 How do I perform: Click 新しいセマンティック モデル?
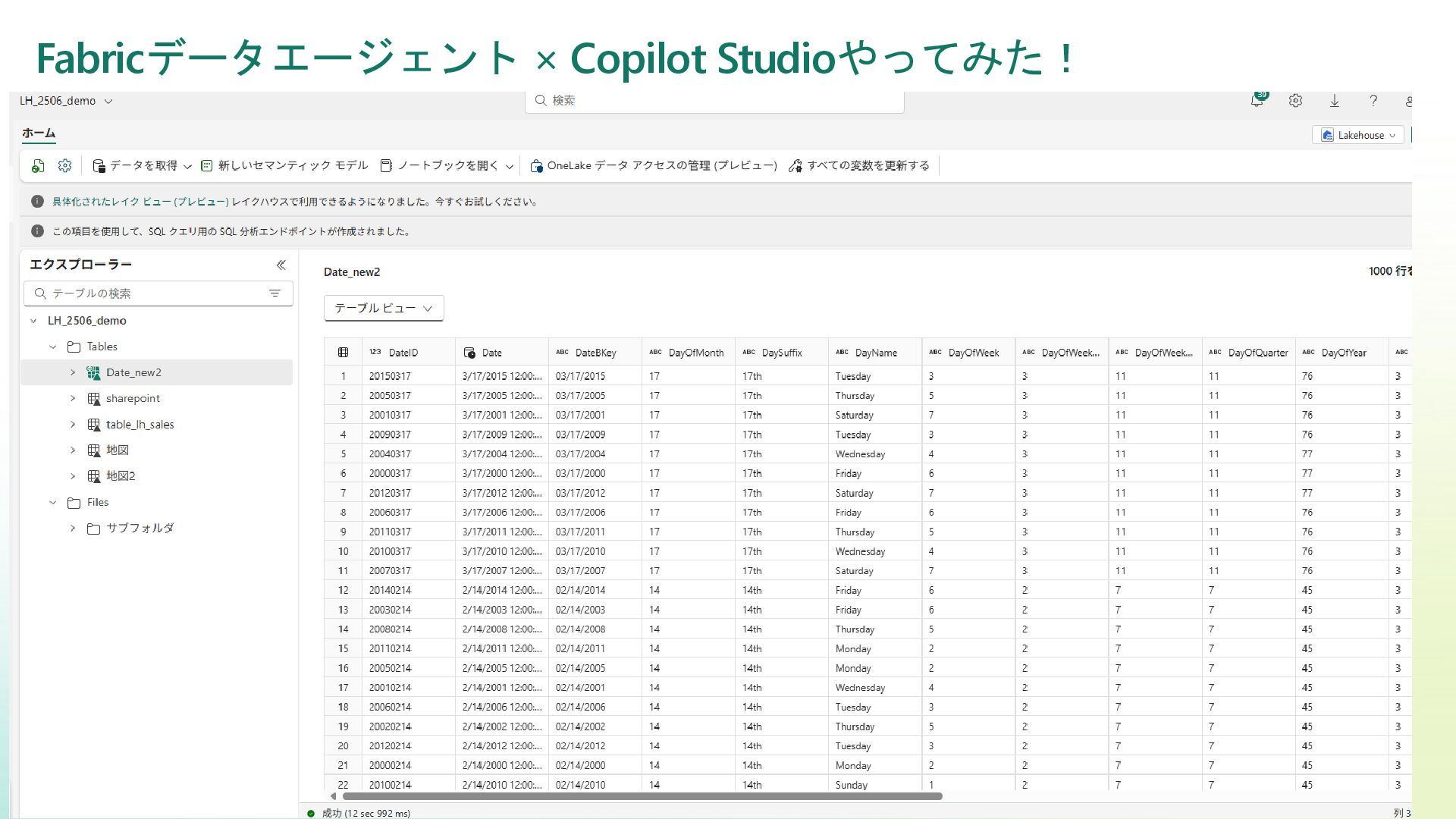pos(284,165)
